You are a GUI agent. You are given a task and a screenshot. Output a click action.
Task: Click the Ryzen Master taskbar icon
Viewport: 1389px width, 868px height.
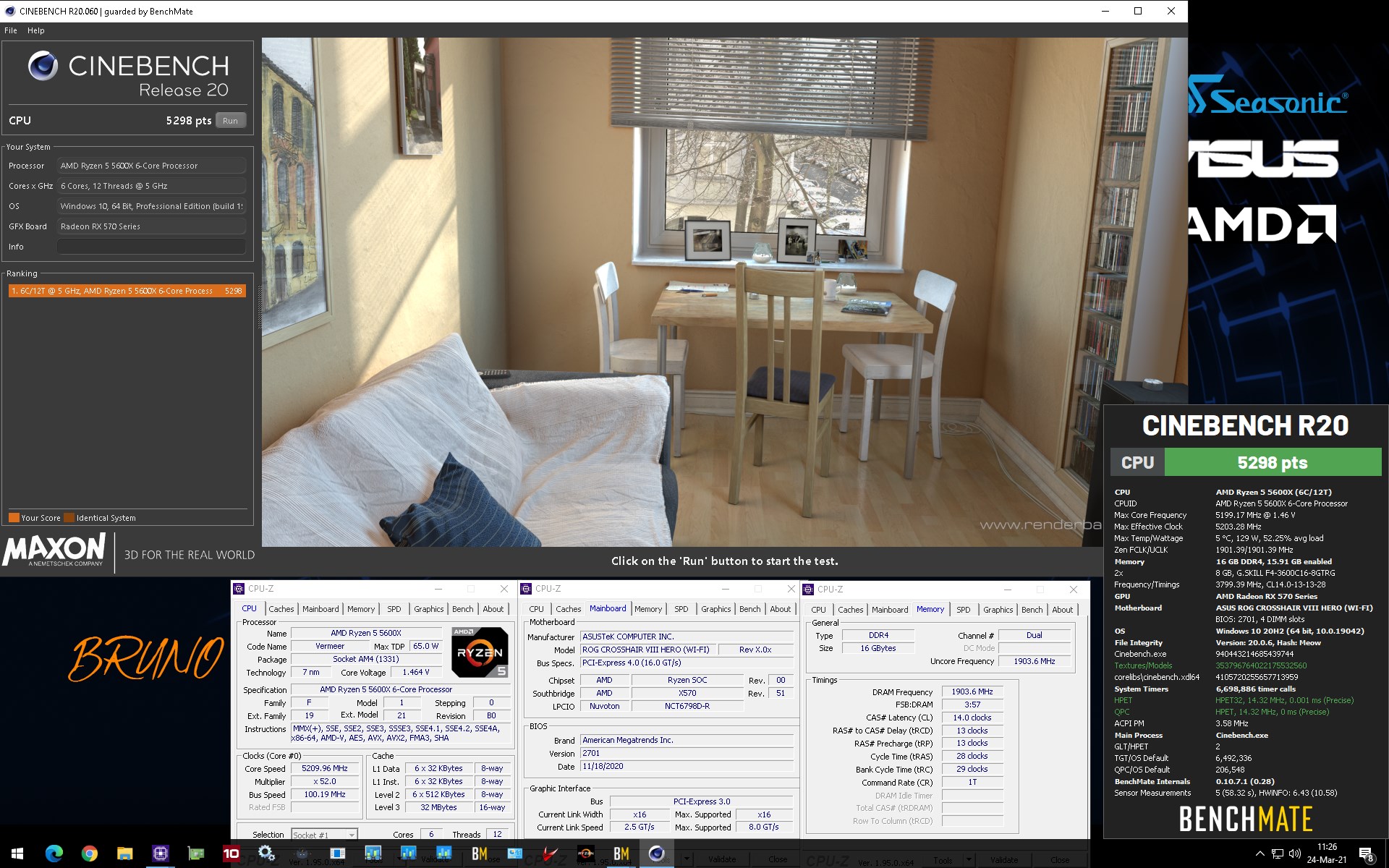[585, 854]
